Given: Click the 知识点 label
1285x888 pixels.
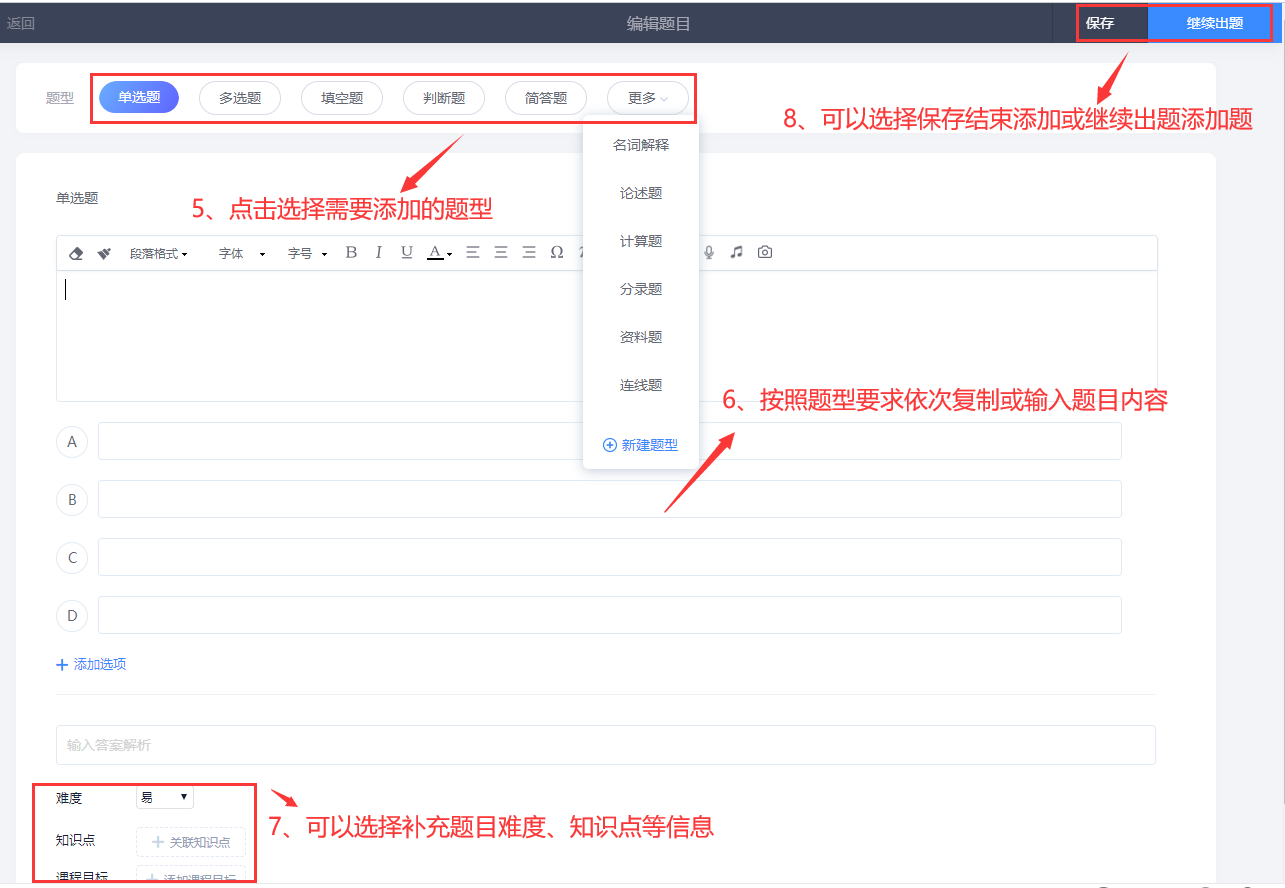Looking at the screenshot, I should click(x=76, y=840).
